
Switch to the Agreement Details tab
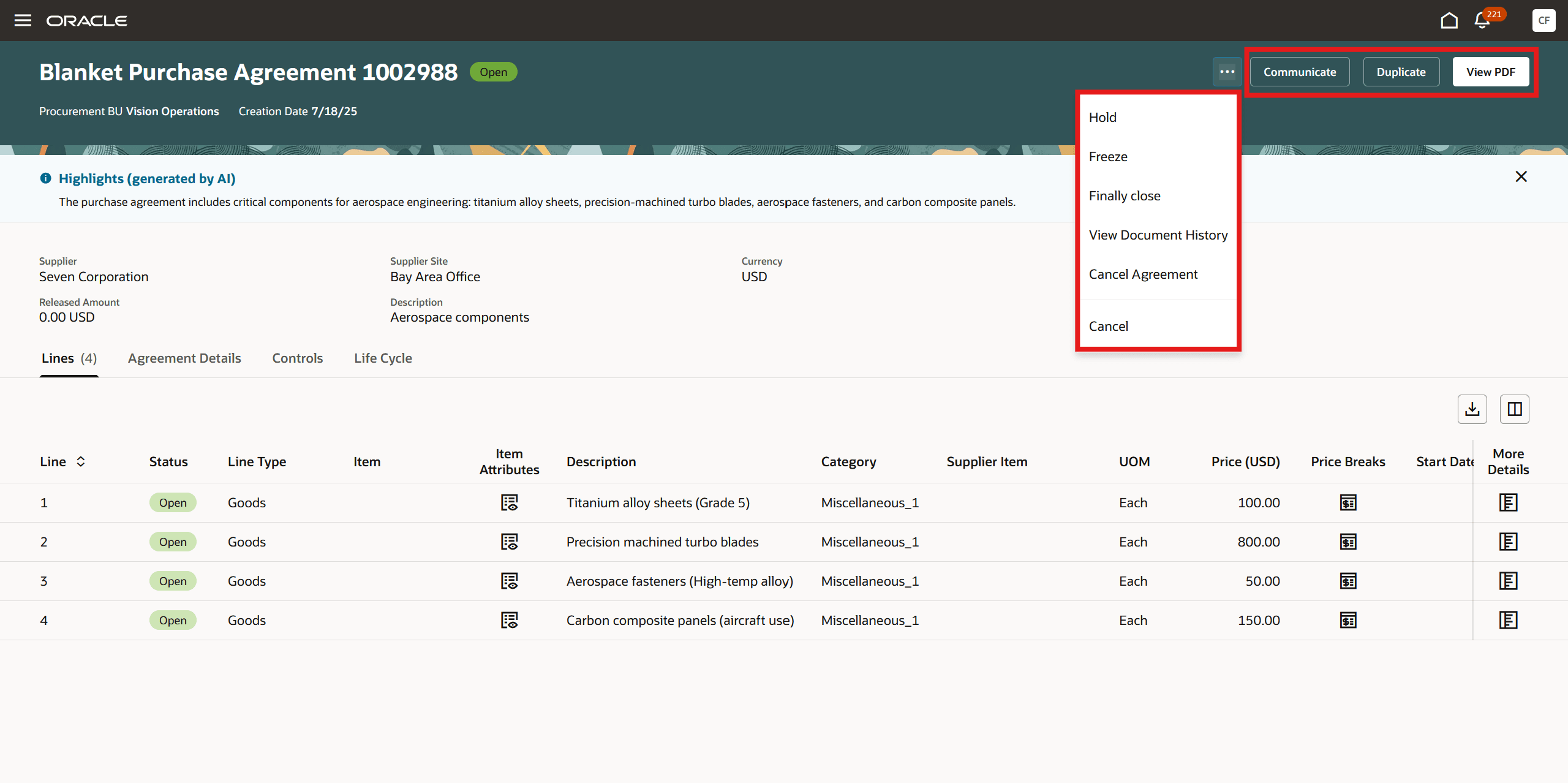[x=184, y=358]
